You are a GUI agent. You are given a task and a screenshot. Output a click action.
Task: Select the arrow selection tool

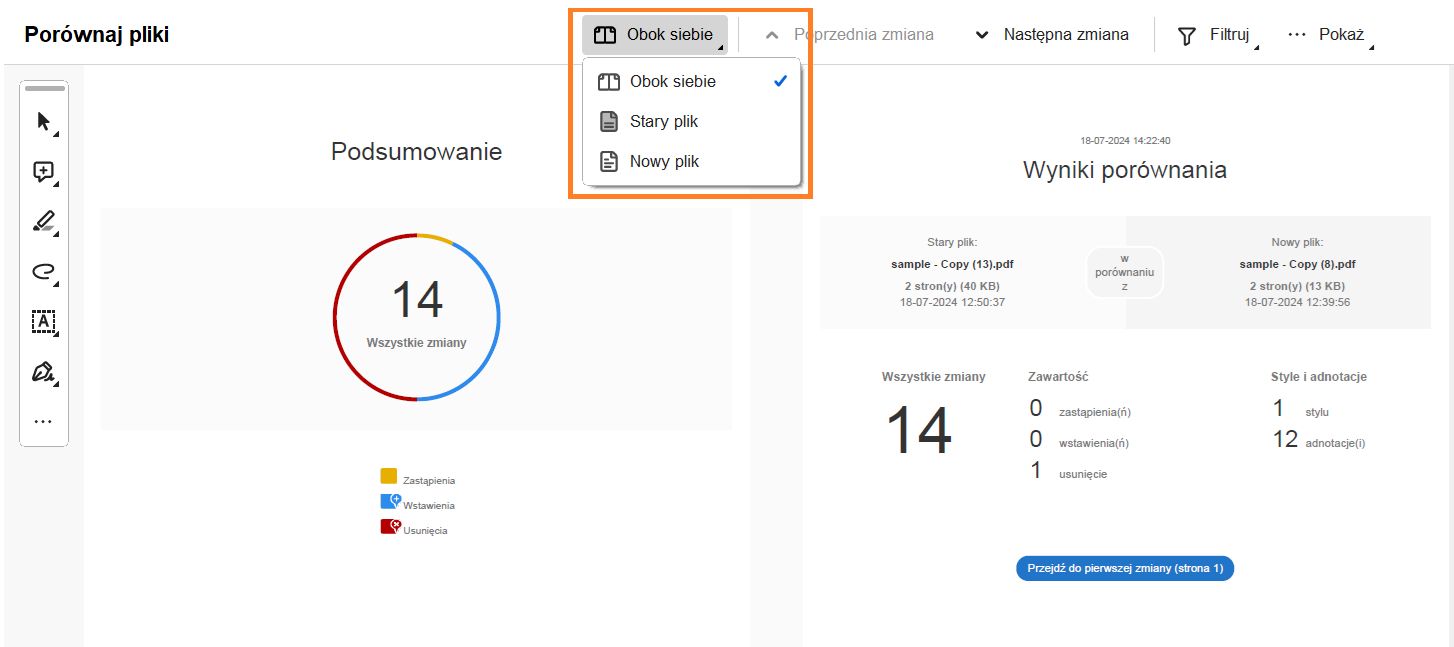point(43,122)
